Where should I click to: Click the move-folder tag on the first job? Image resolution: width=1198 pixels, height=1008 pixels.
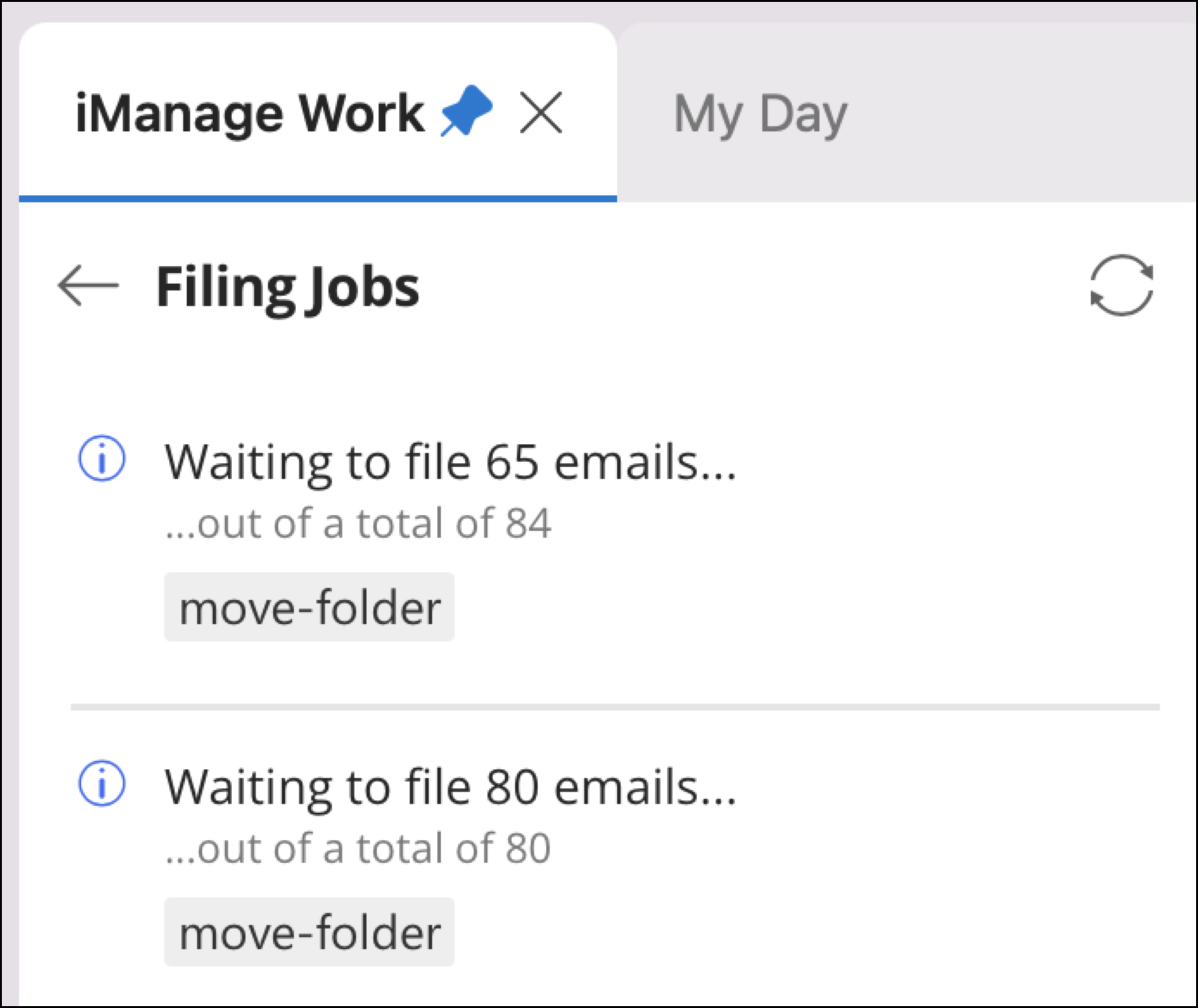(x=309, y=605)
